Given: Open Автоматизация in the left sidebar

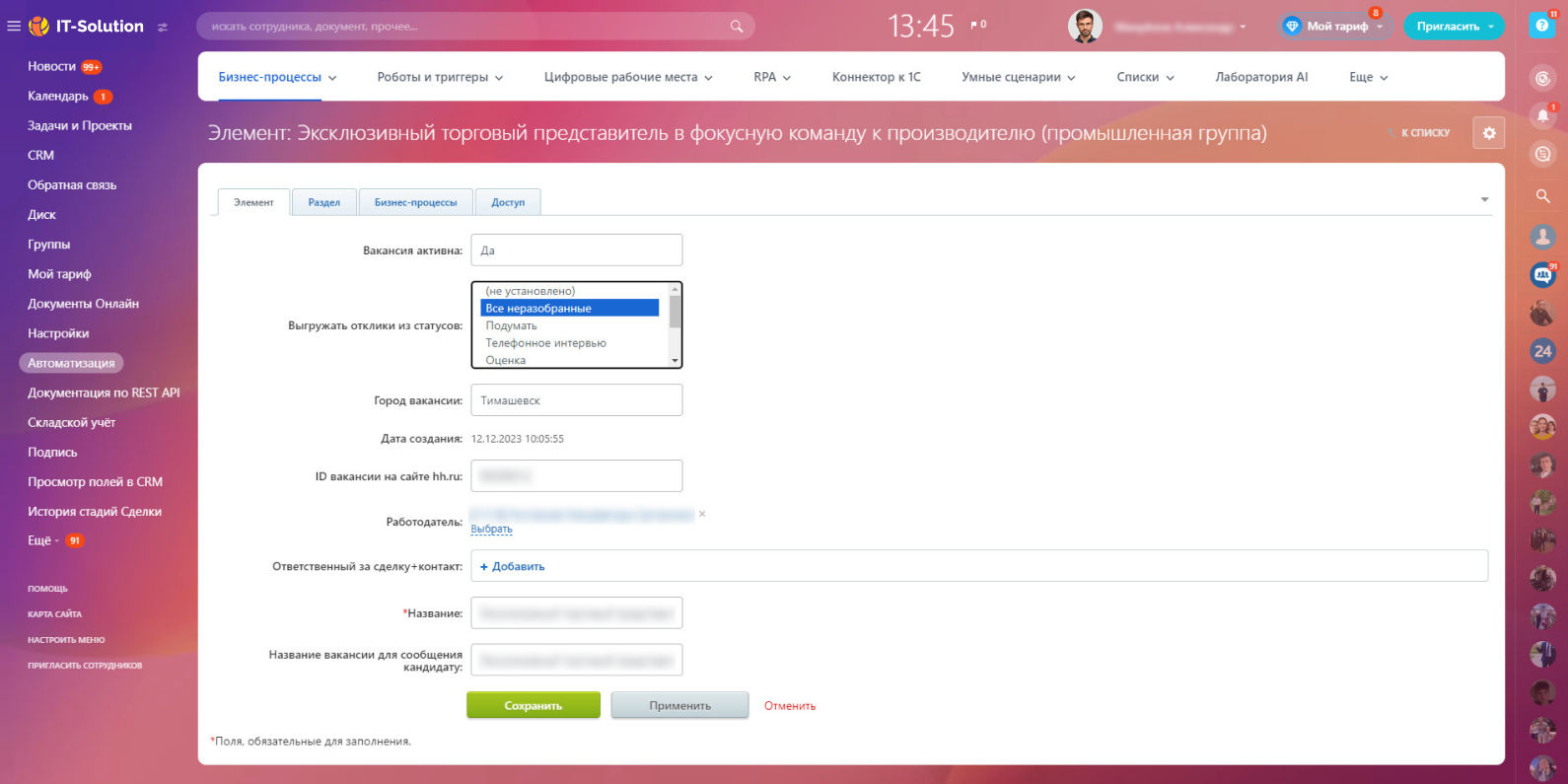Looking at the screenshot, I should tap(71, 363).
